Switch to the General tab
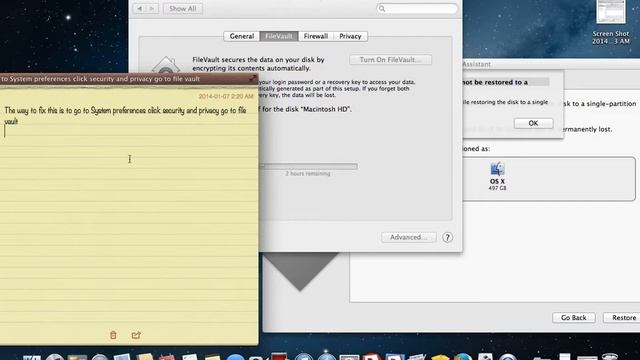640x360 pixels. coord(242,36)
